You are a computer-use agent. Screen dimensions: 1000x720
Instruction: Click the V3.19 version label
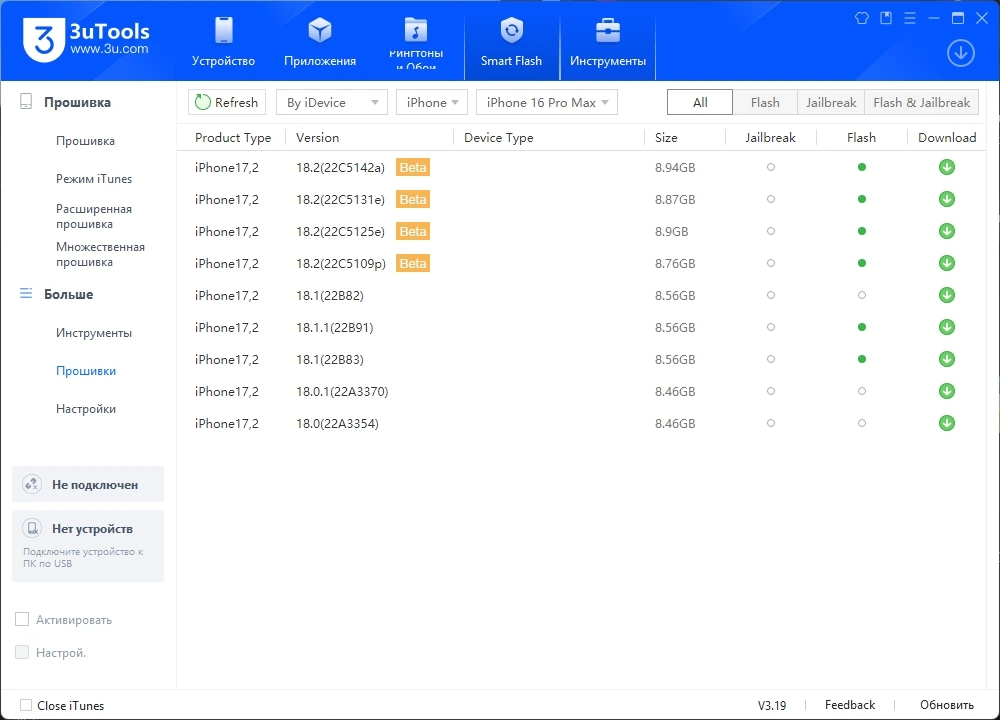coord(772,705)
